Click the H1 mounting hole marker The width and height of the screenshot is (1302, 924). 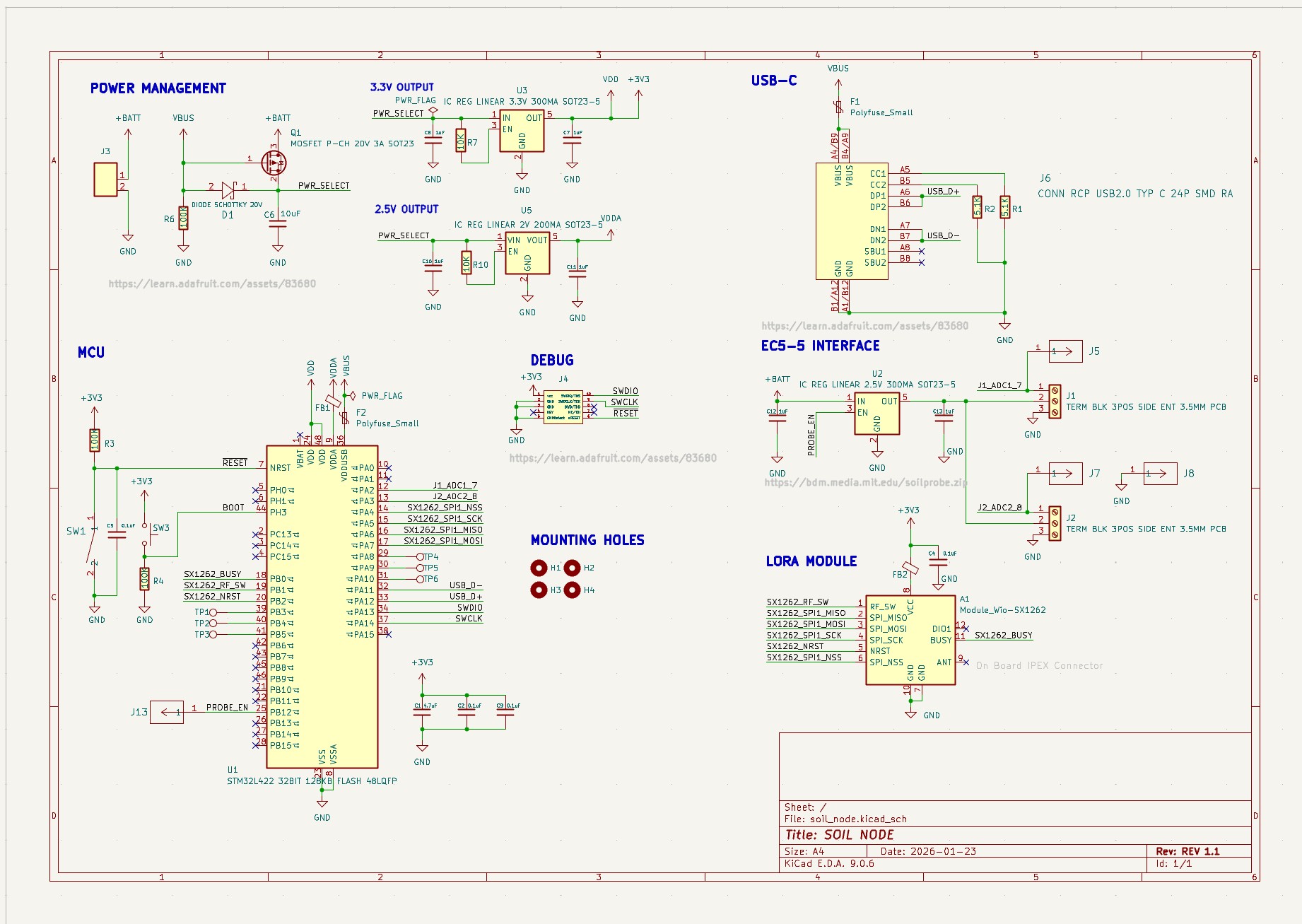click(x=538, y=566)
